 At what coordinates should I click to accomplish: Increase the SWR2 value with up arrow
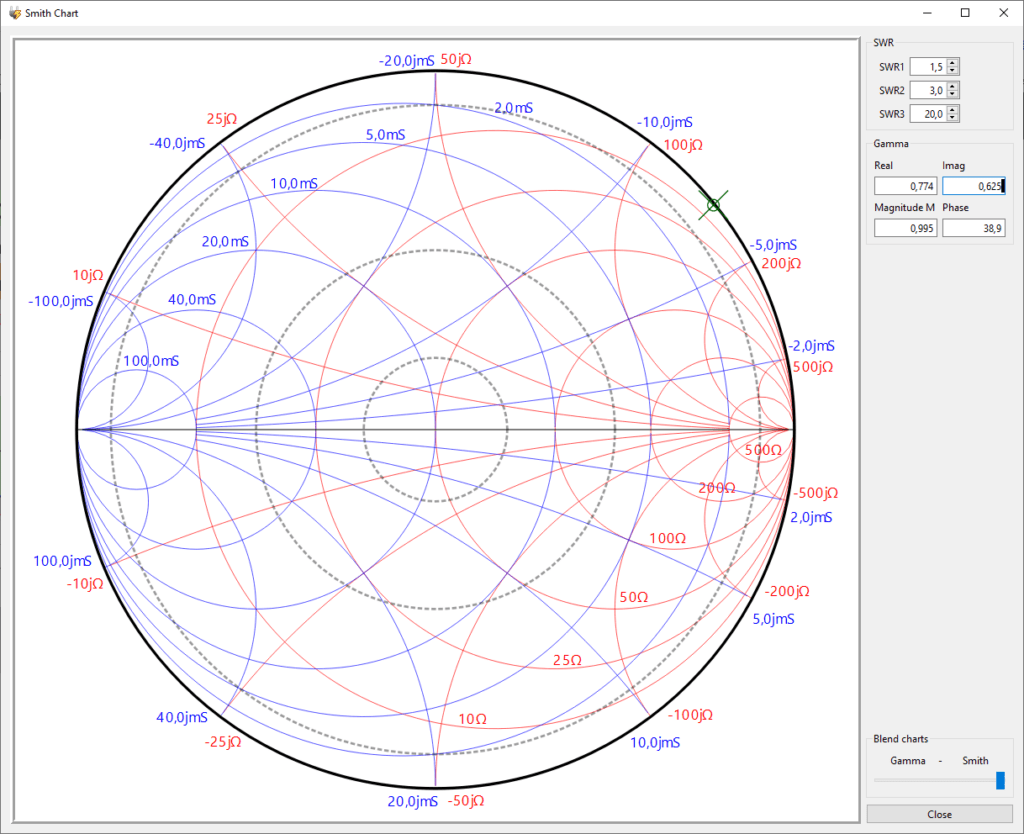click(953, 86)
